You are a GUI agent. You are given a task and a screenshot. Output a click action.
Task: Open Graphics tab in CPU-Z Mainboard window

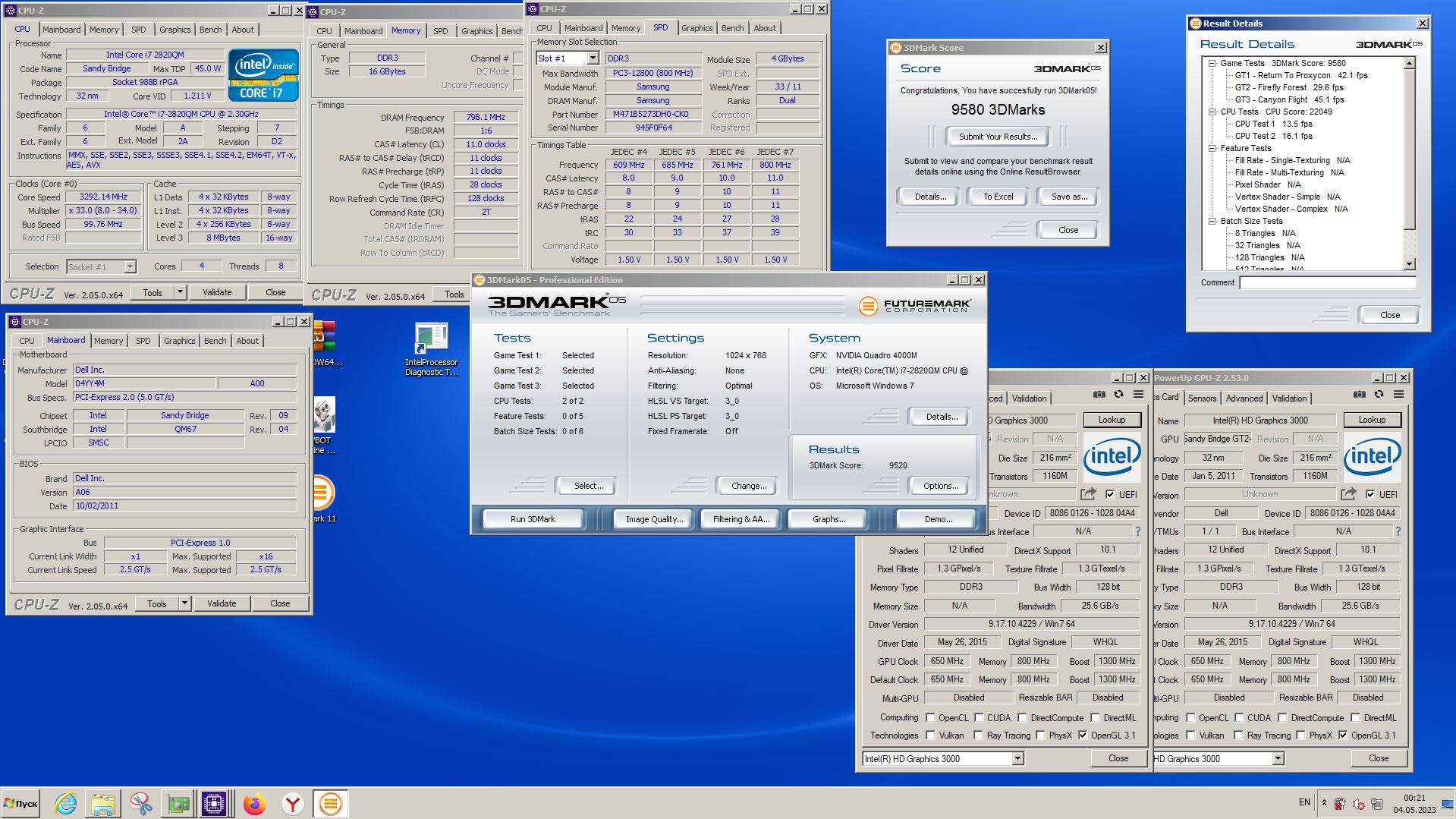pyautogui.click(x=179, y=341)
